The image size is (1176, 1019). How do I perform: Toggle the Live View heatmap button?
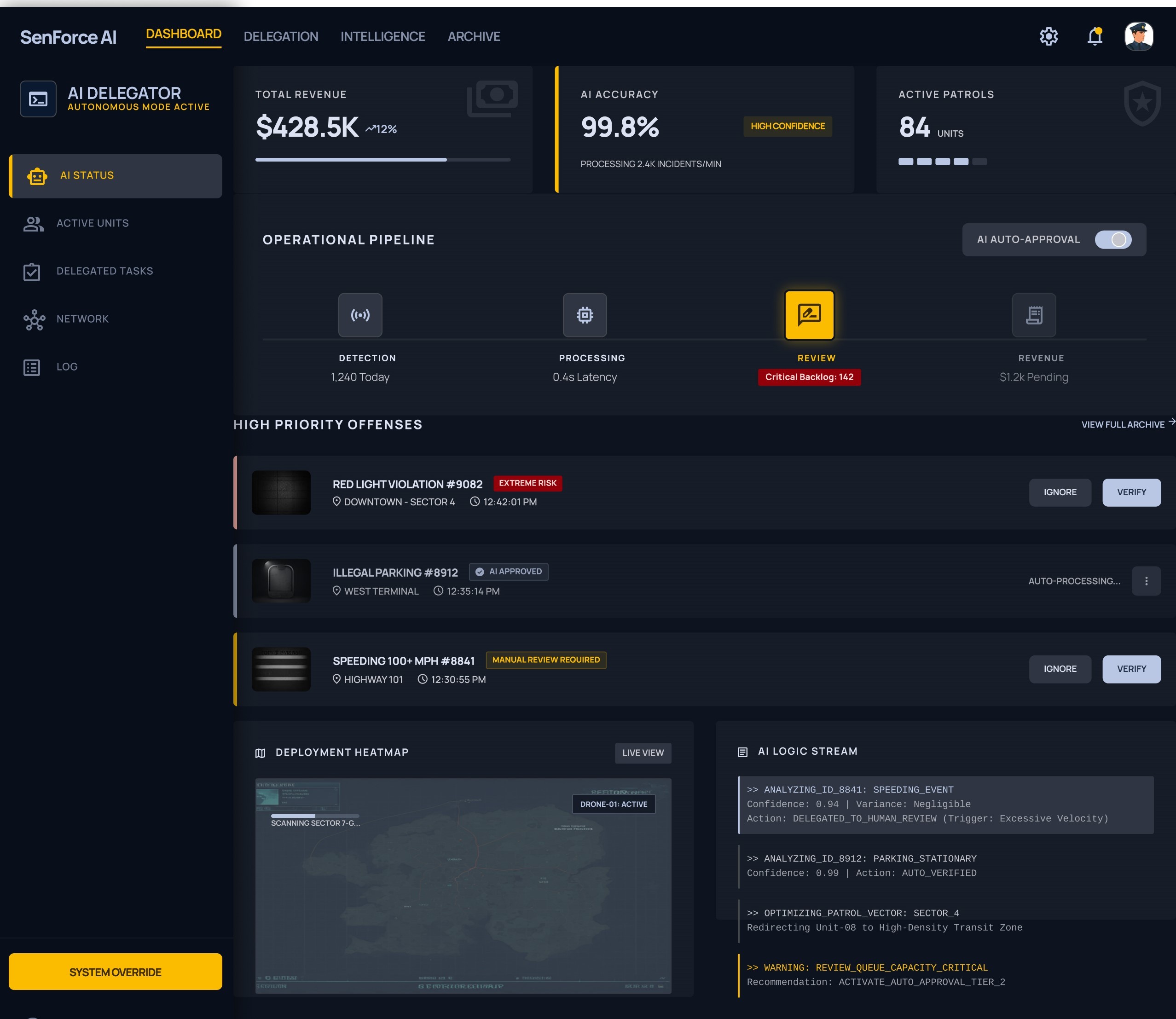click(x=643, y=753)
